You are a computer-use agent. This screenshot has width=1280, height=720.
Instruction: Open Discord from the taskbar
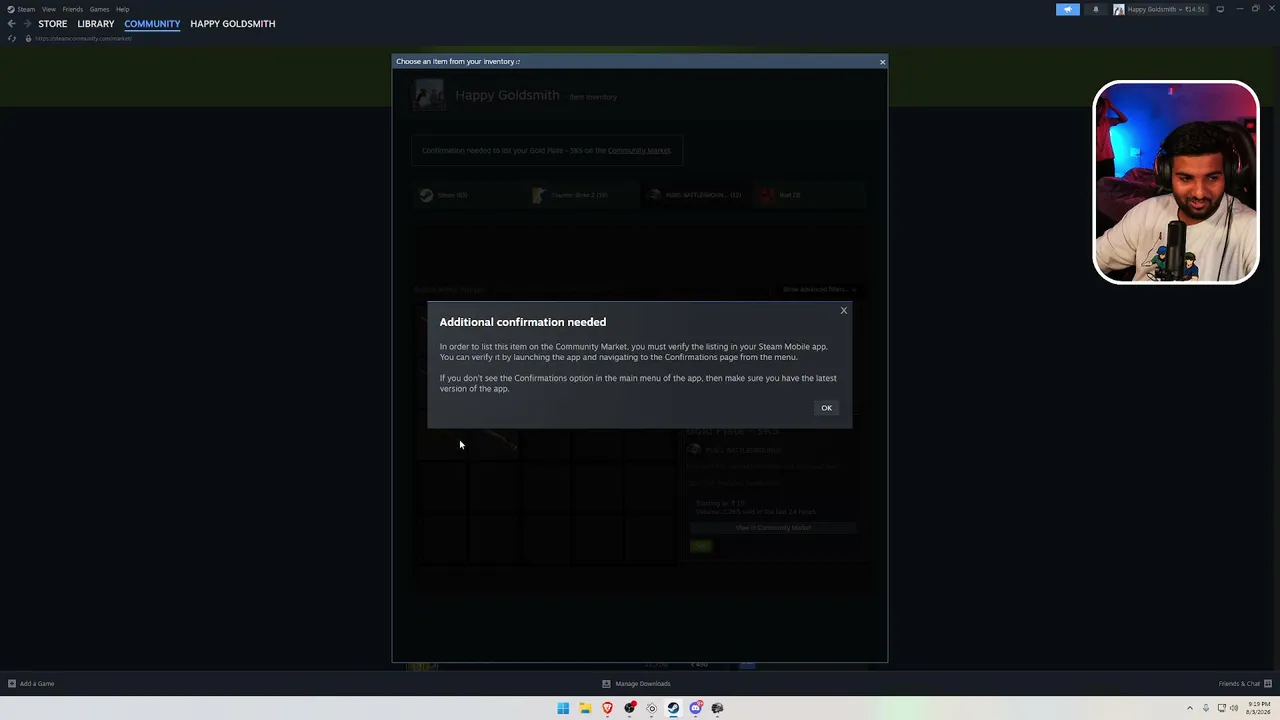point(695,708)
